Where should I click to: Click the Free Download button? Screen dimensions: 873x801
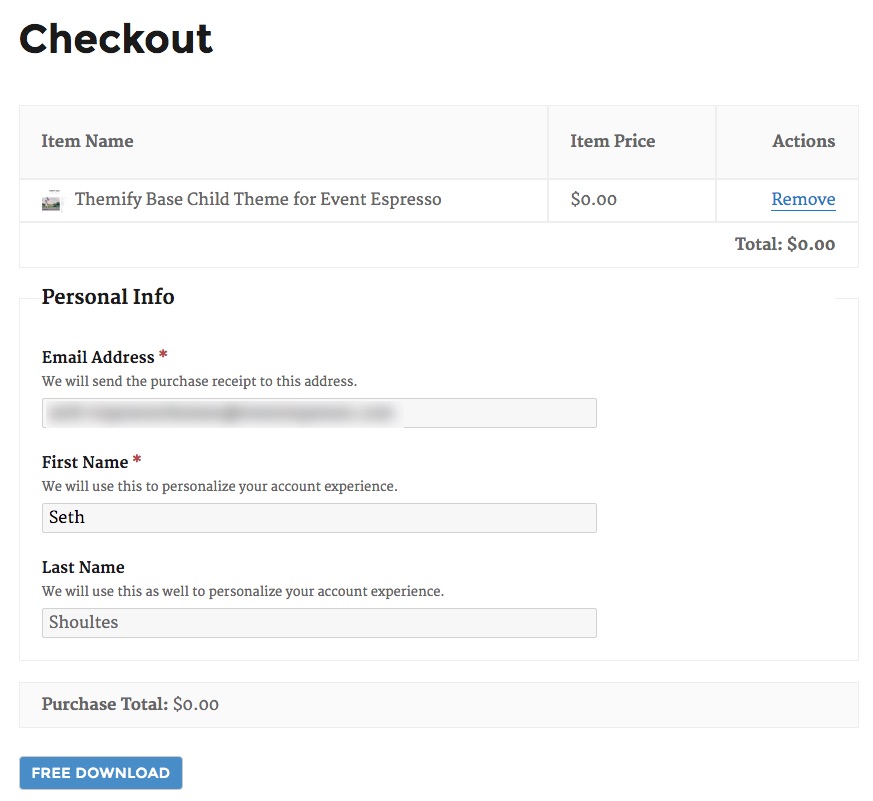pyautogui.click(x=101, y=773)
